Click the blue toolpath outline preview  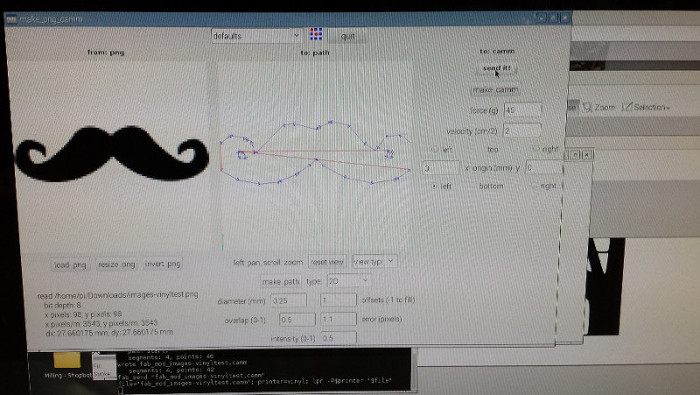(316, 153)
